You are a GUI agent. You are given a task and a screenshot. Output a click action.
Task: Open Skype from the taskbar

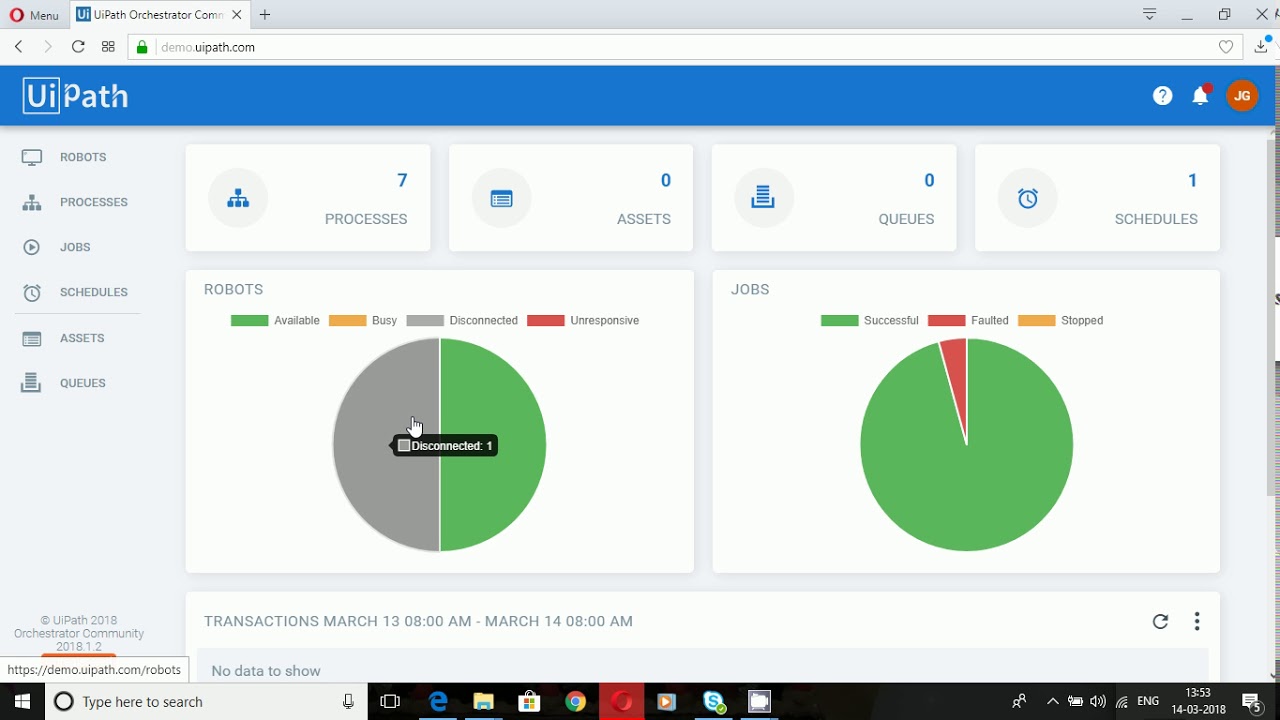pyautogui.click(x=714, y=701)
